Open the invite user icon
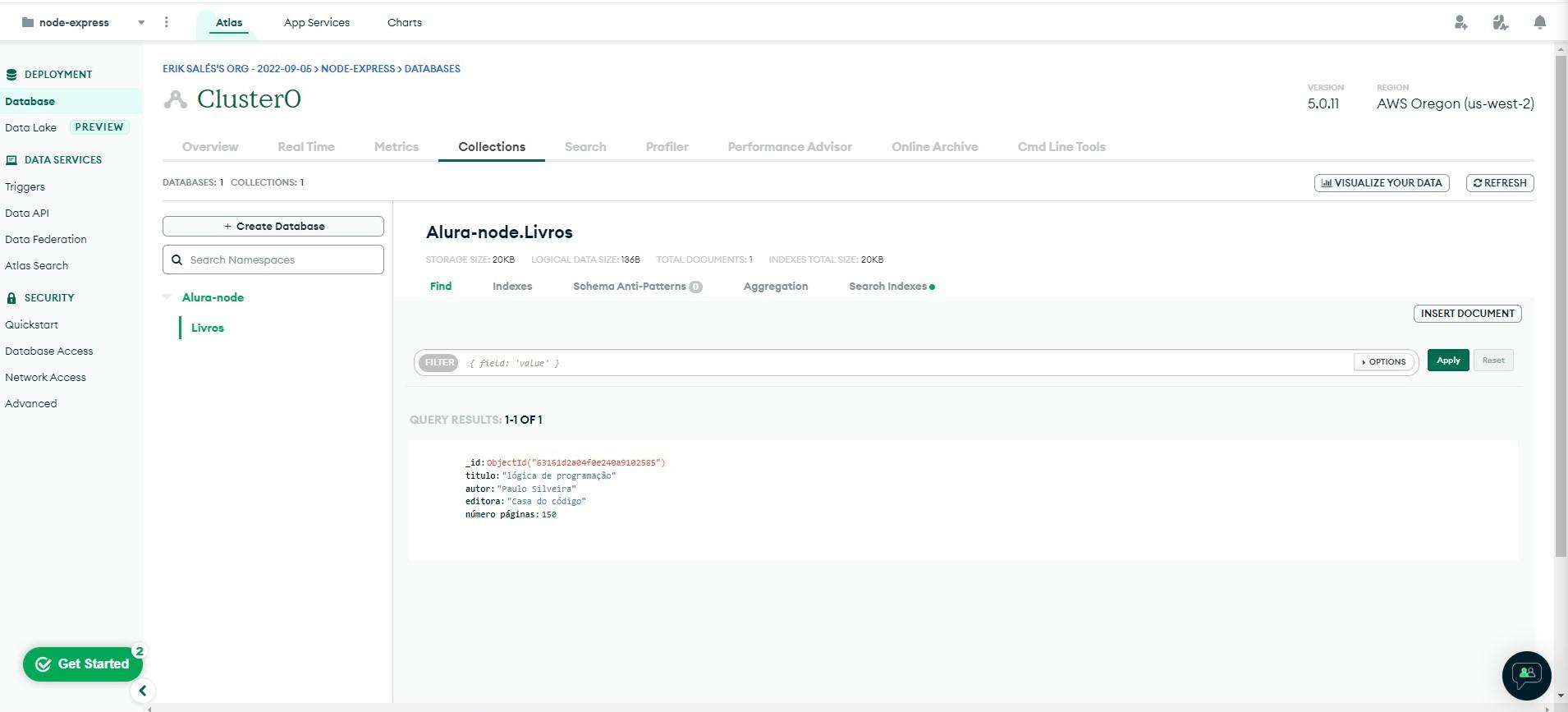The image size is (1568, 712). [1460, 23]
